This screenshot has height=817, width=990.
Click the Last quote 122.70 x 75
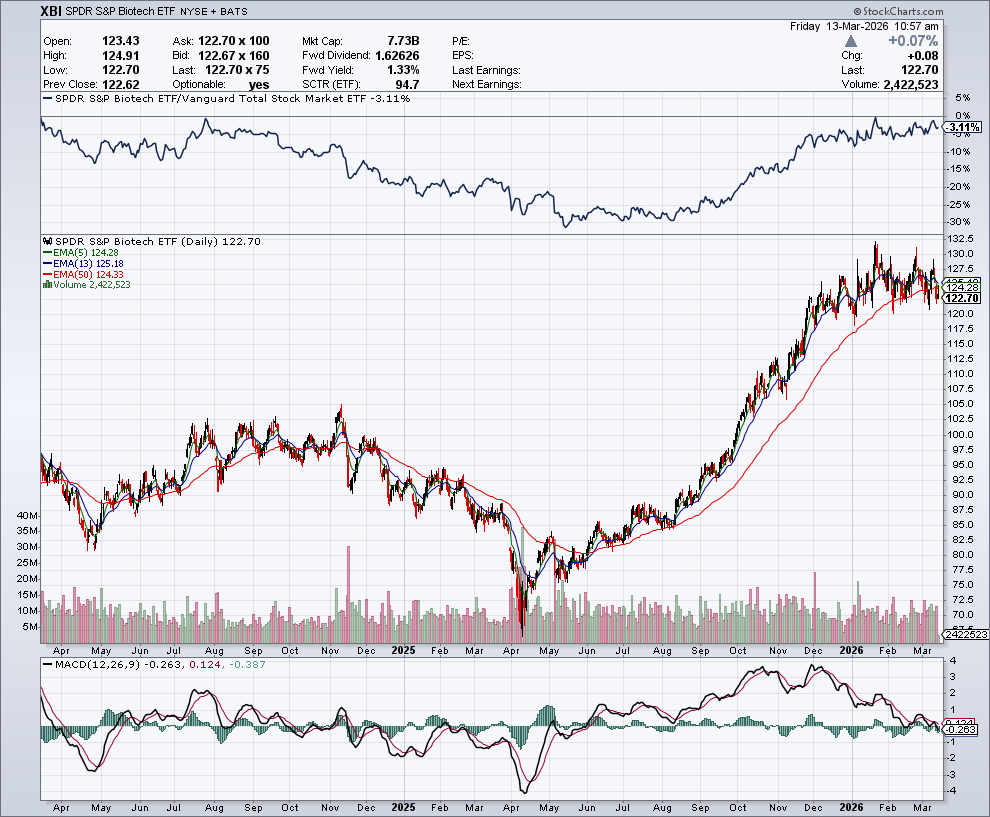[237, 70]
